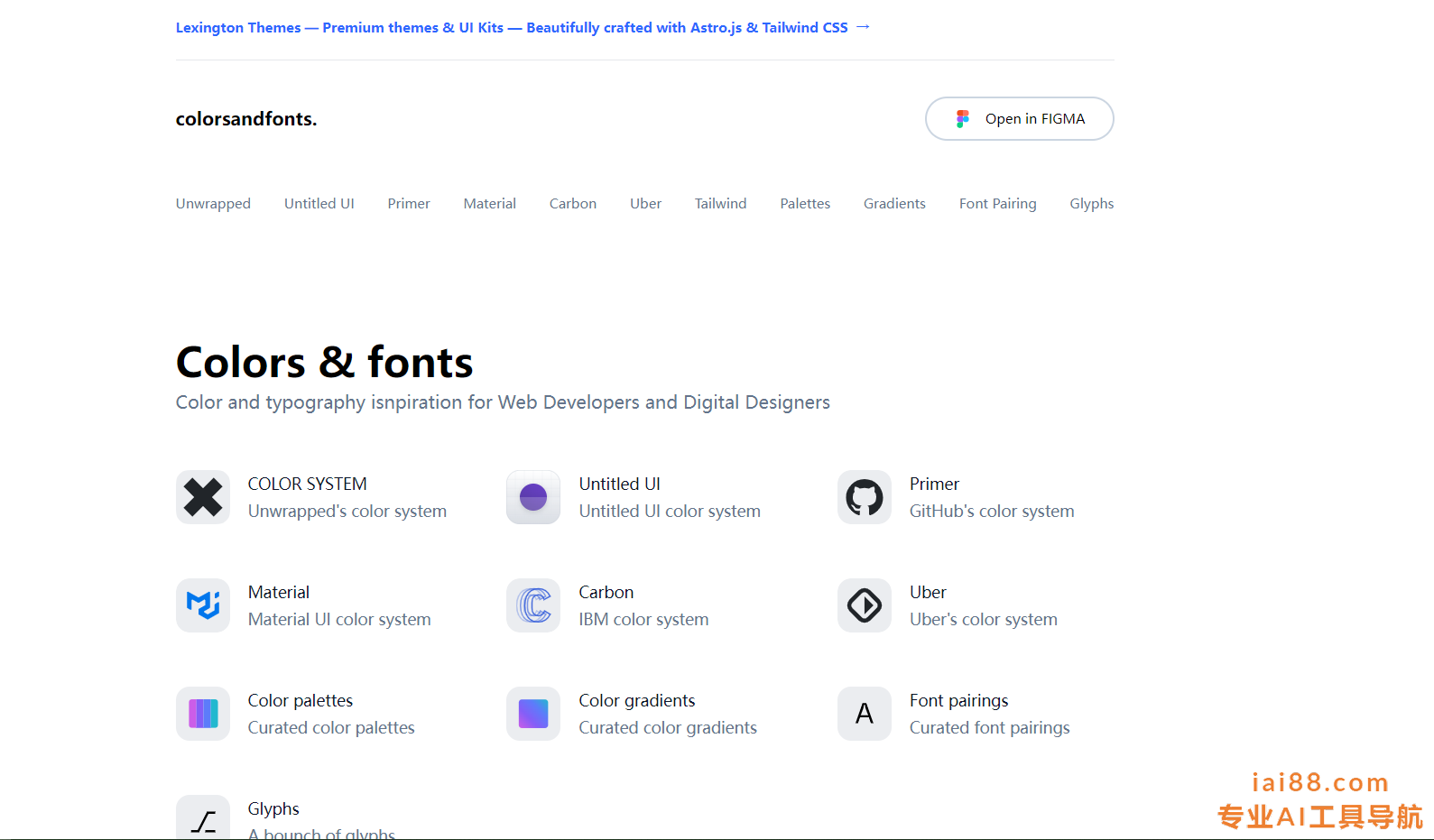The height and width of the screenshot is (840, 1434).
Task: Open the Untitled UI card title
Action: click(x=620, y=484)
